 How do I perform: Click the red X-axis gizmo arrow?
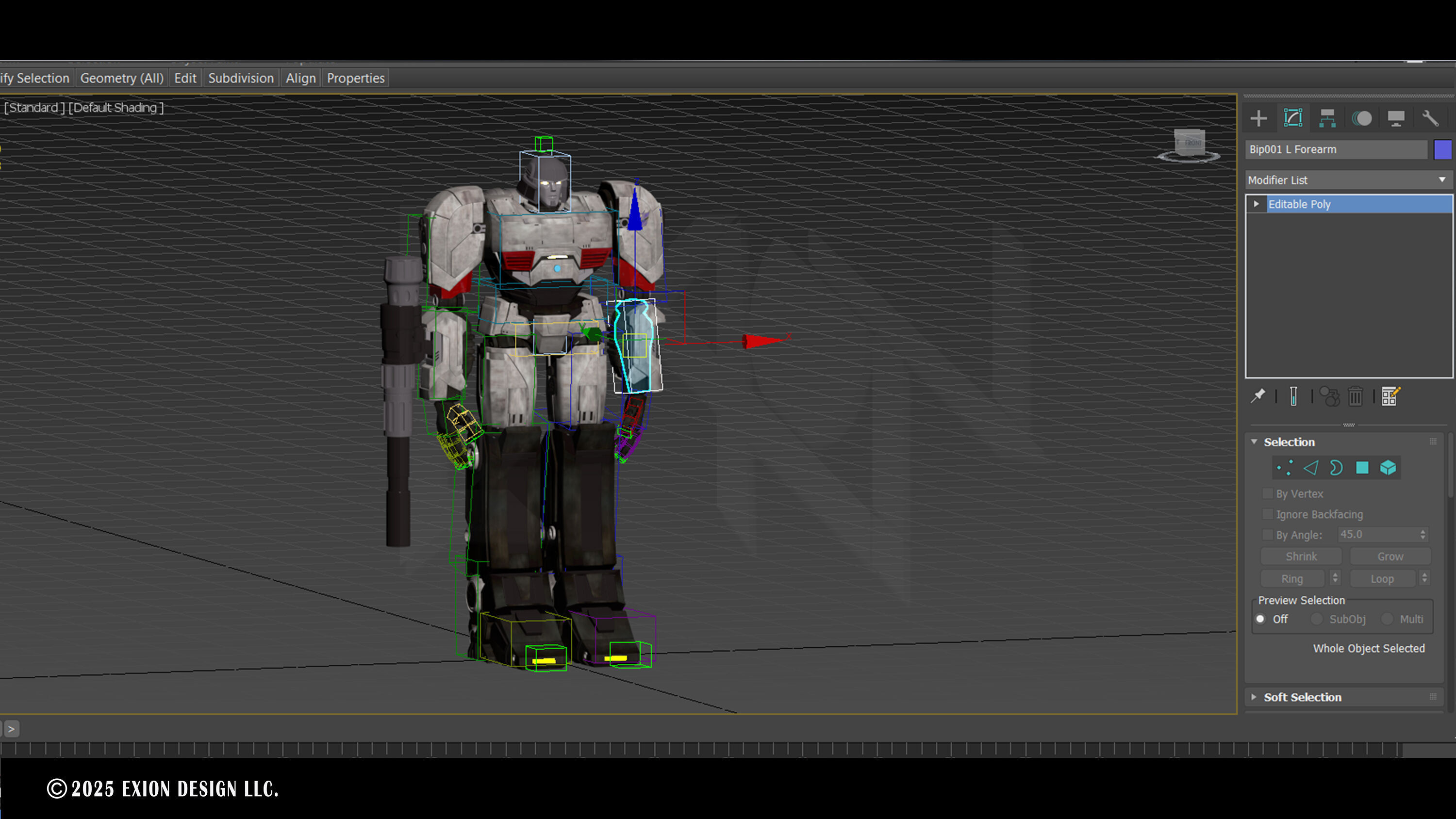point(763,341)
